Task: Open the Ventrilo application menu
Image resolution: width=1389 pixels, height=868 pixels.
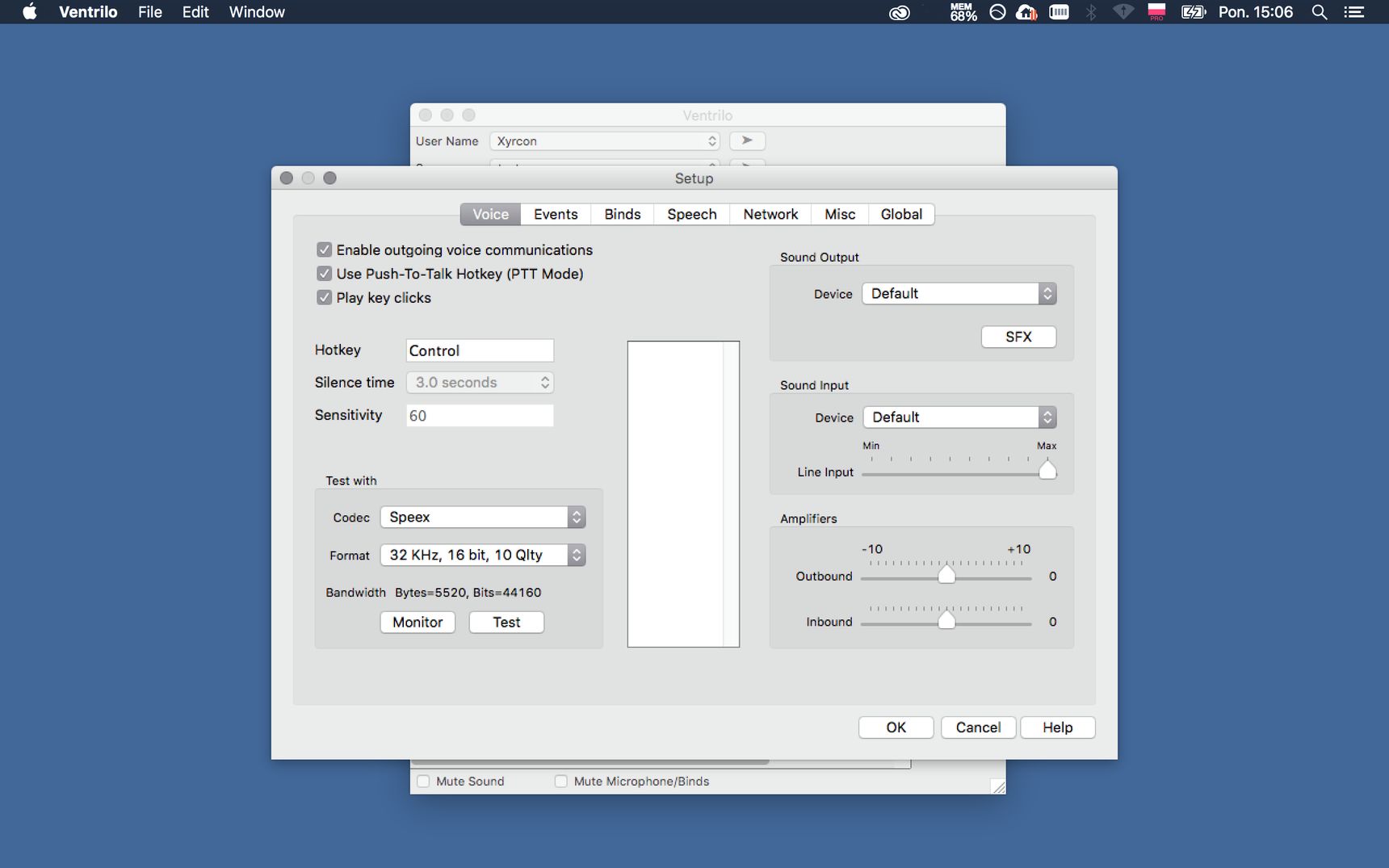Action: (x=88, y=12)
